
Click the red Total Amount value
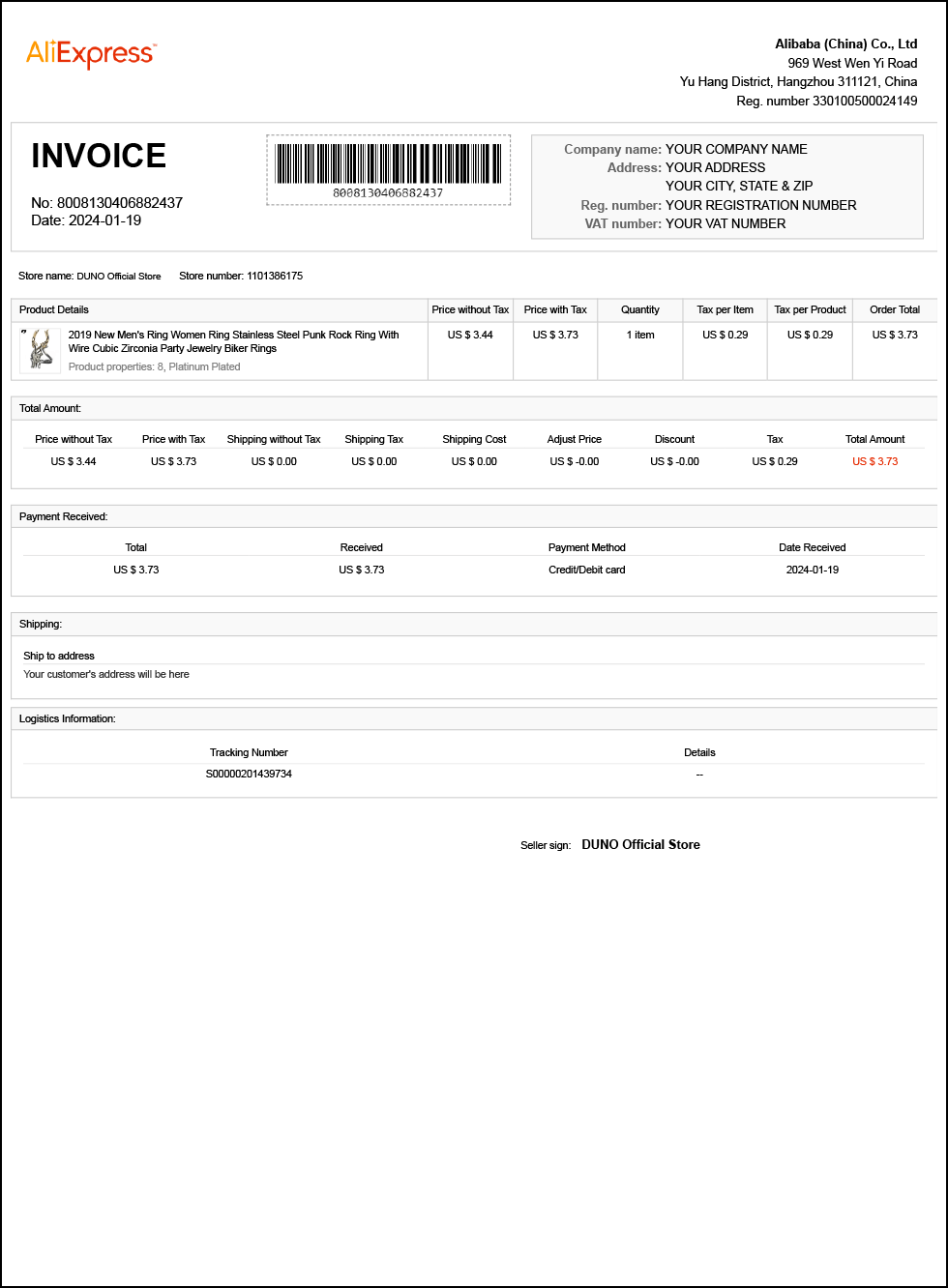tap(874, 461)
